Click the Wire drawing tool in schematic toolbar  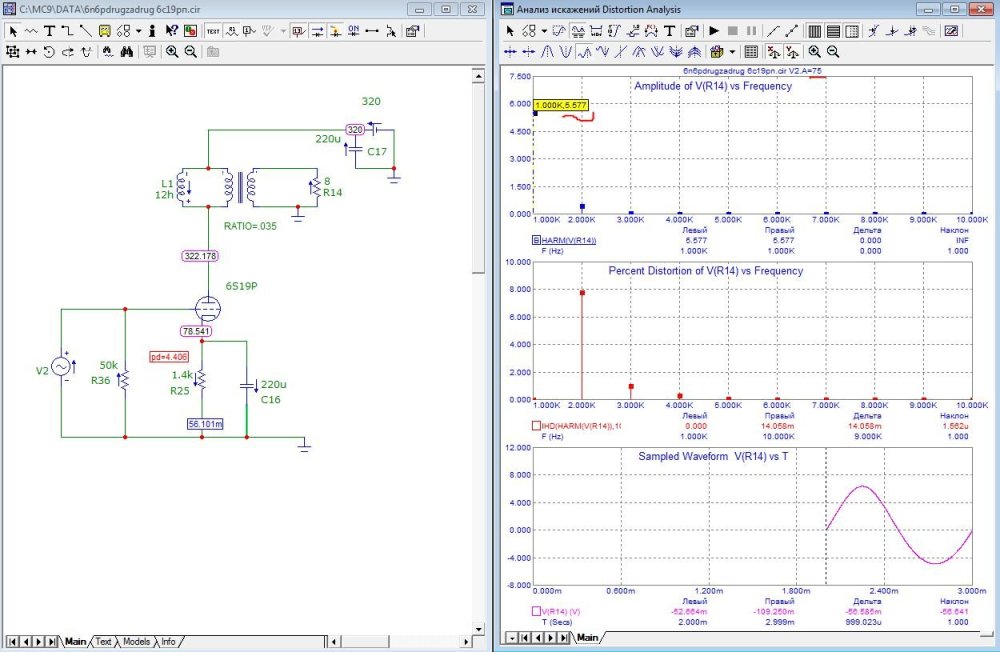click(67, 31)
